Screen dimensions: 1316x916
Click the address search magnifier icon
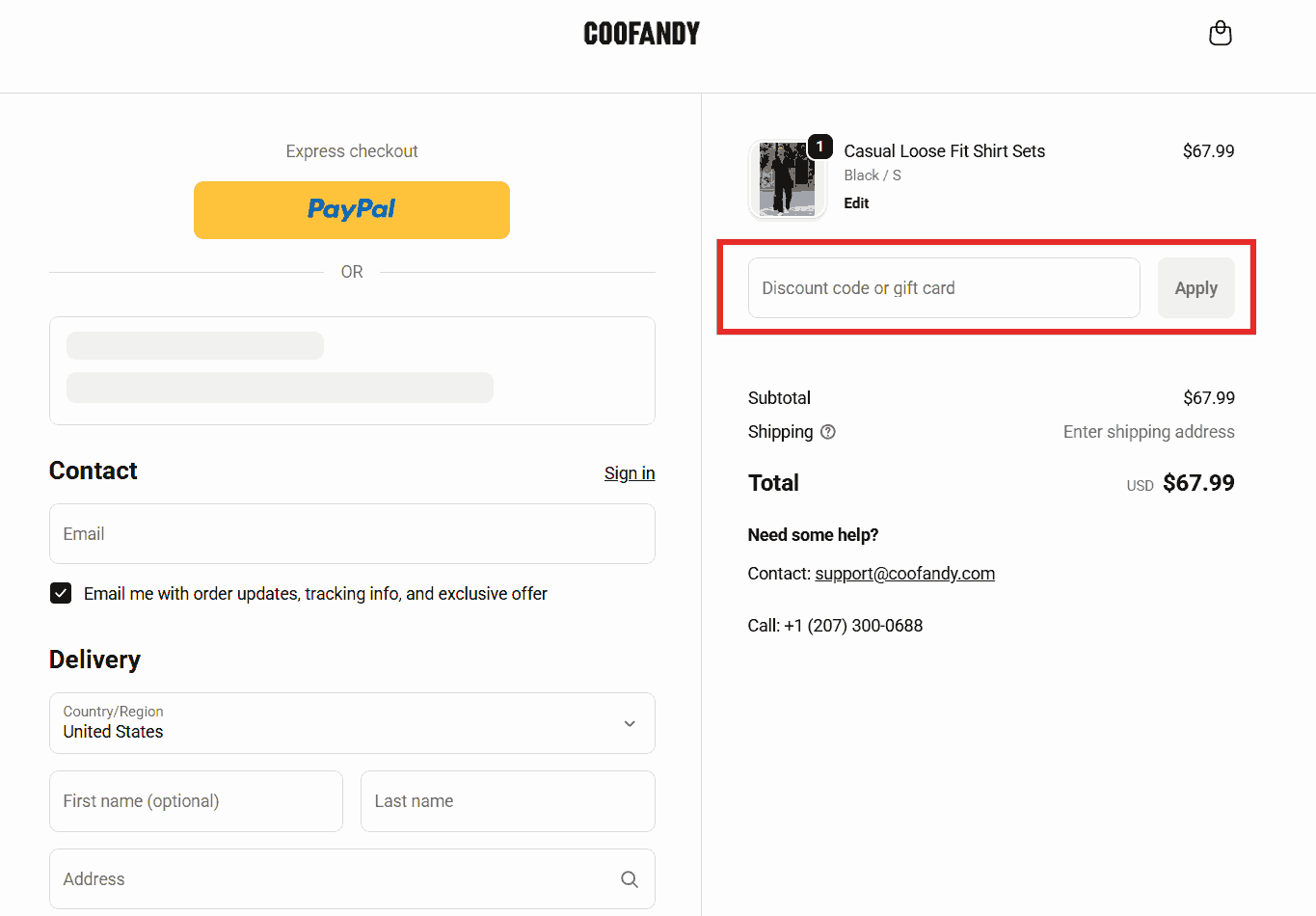[x=630, y=879]
